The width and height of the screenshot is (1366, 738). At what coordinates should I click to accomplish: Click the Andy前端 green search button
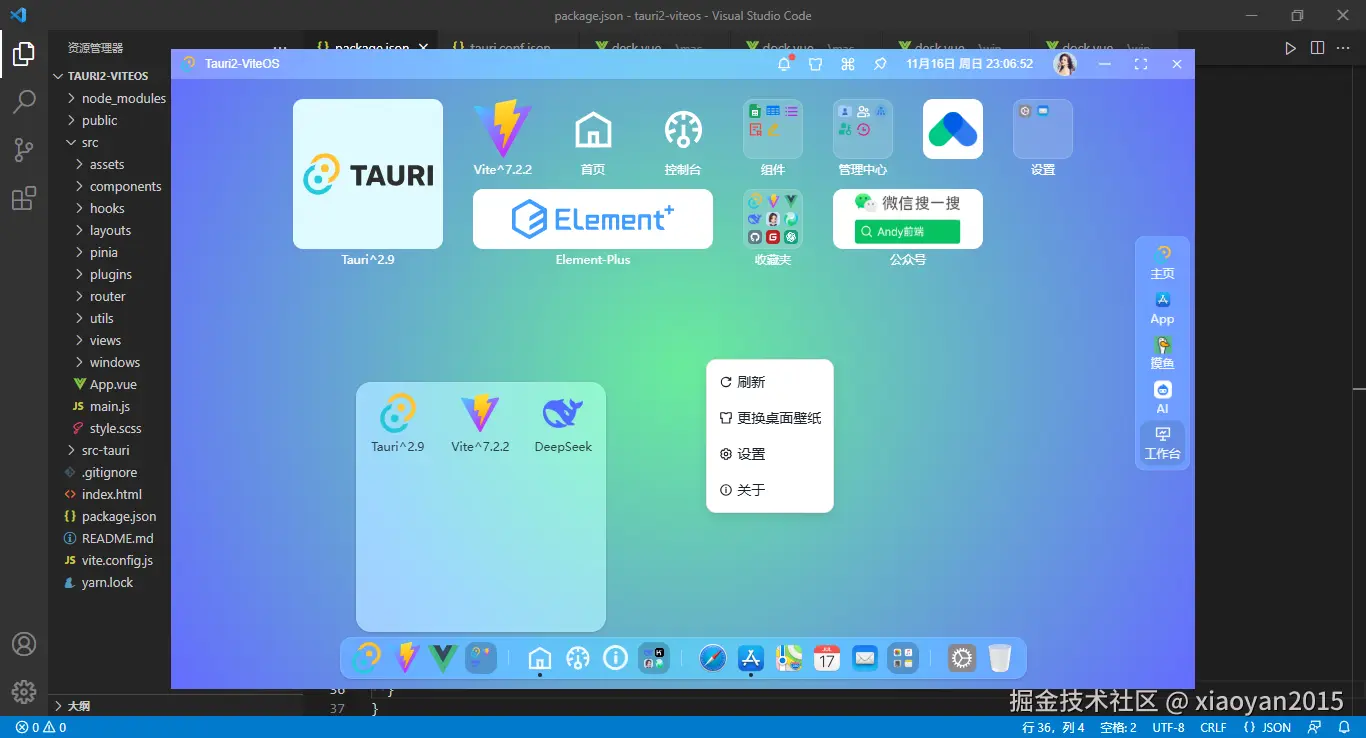(907, 232)
